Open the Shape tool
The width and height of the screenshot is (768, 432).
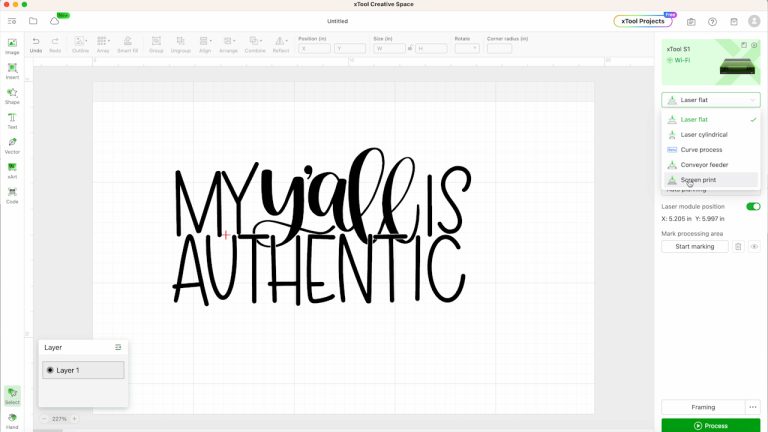click(12, 94)
